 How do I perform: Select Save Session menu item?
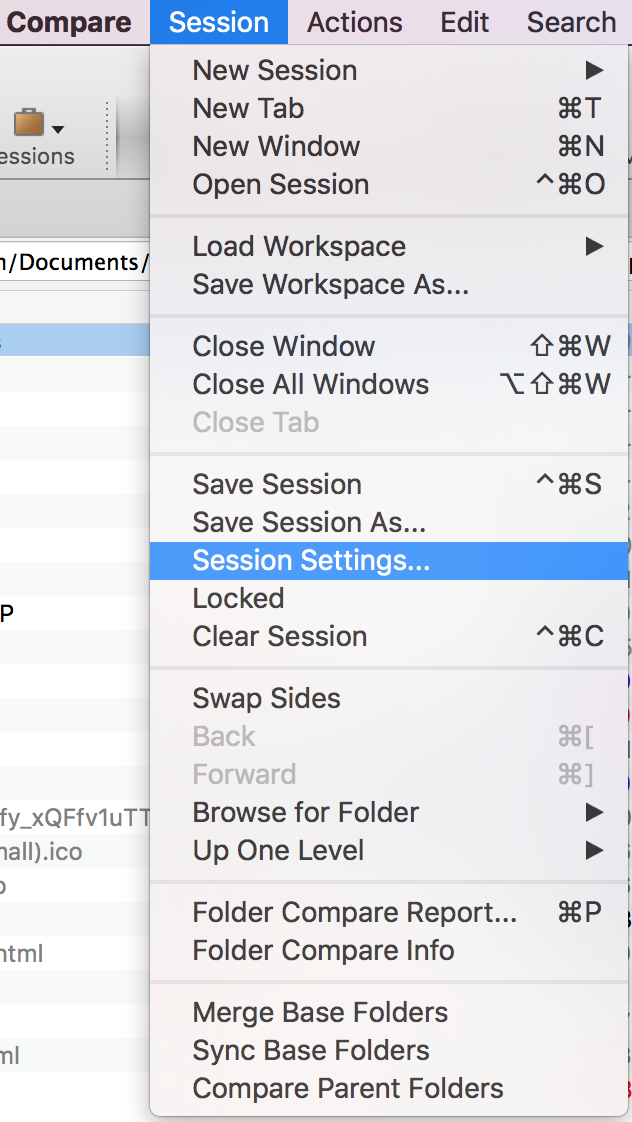pyautogui.click(x=389, y=484)
